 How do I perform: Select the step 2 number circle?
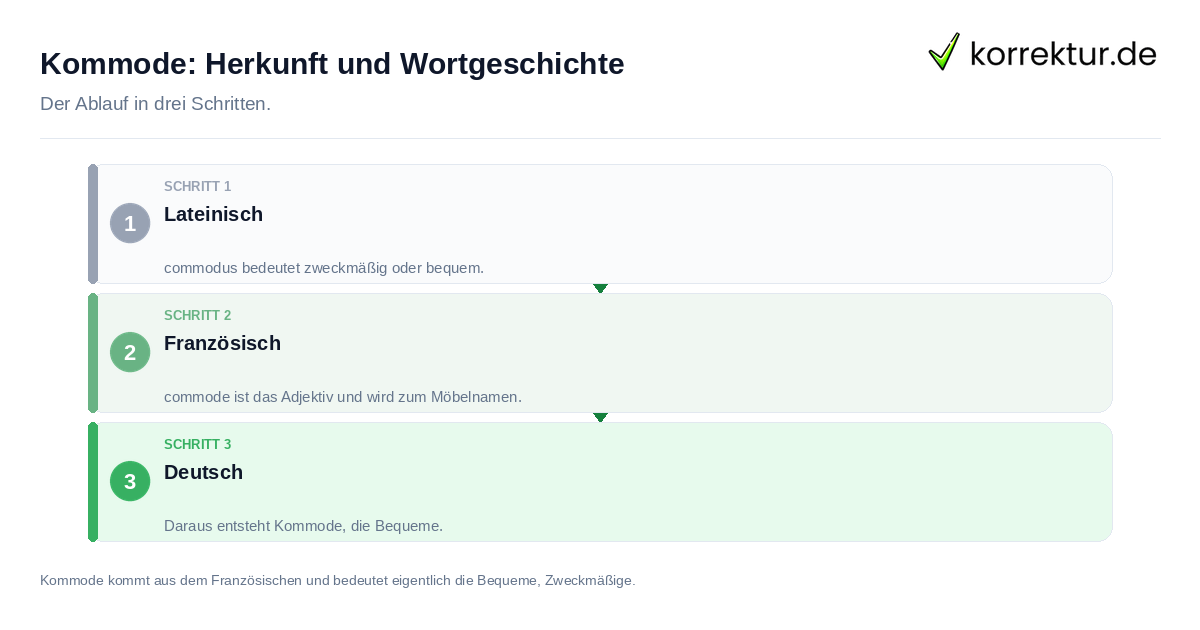click(130, 352)
